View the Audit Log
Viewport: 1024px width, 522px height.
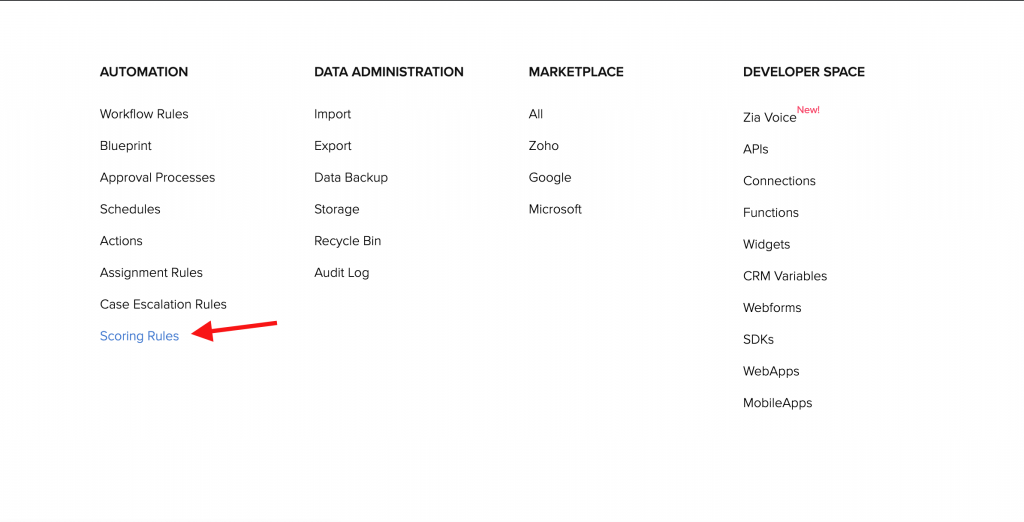pyautogui.click(x=341, y=273)
